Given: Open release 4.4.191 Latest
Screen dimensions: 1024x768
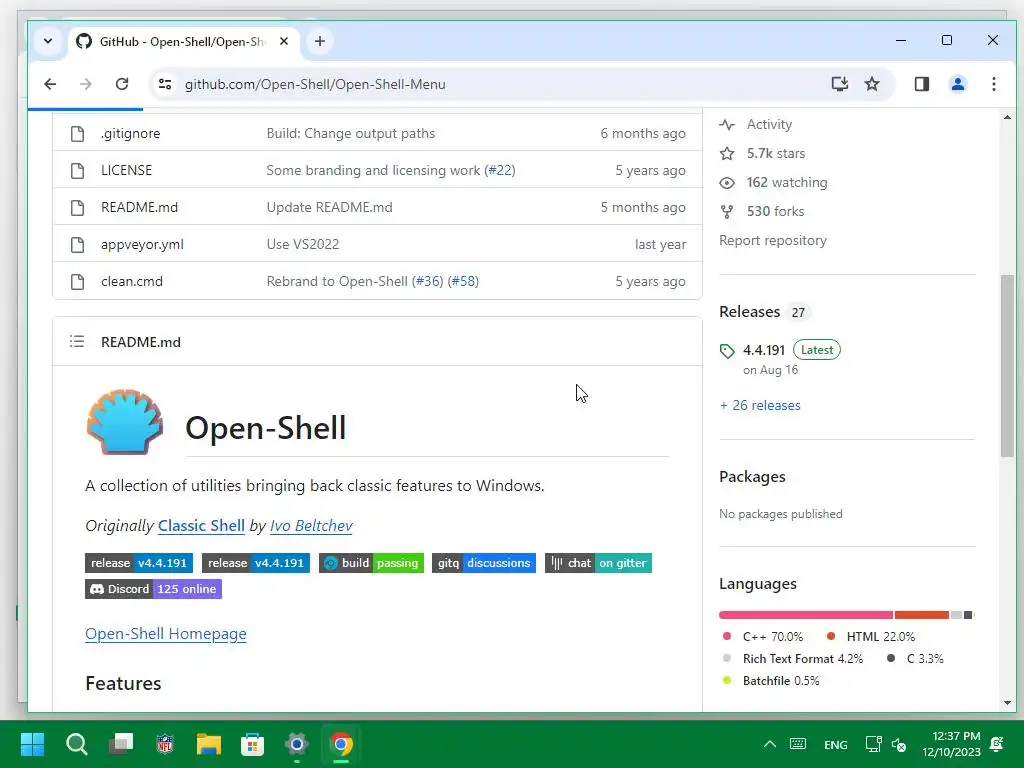Looking at the screenshot, I should 780,350.
